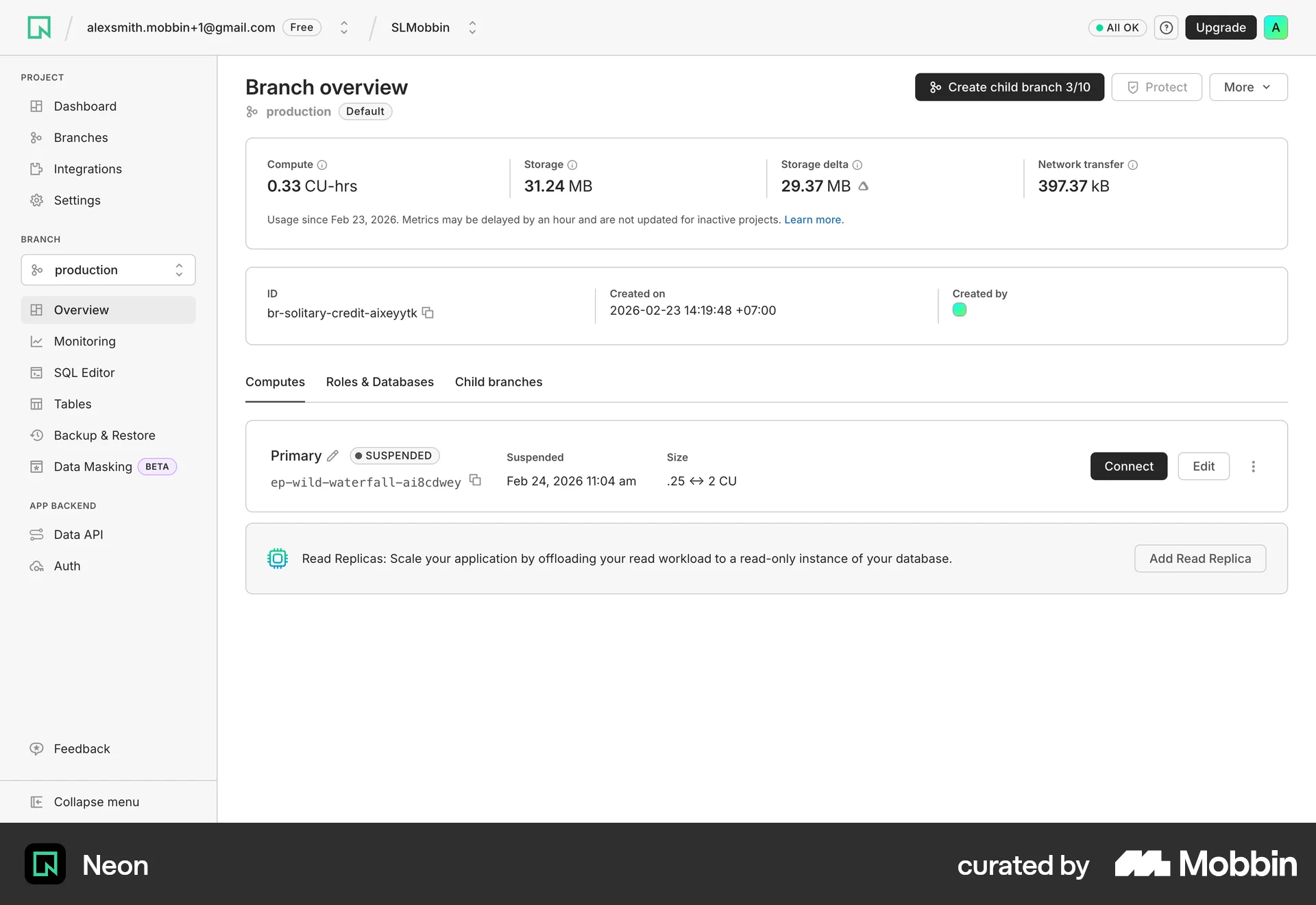Screen dimensions: 1316x905
Task: Click the SQL Editor sidebar icon
Action: click(x=36, y=372)
